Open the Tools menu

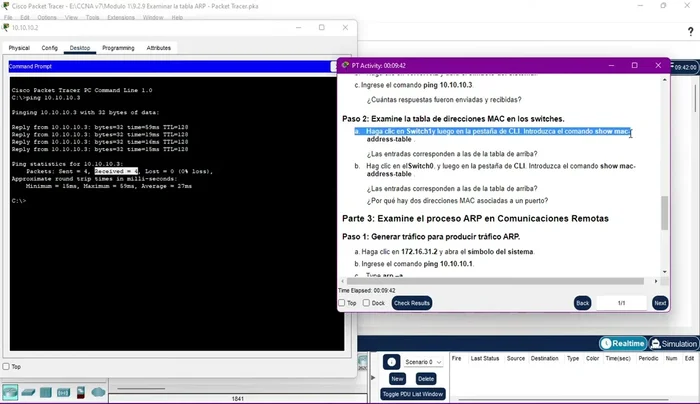(x=92, y=17)
